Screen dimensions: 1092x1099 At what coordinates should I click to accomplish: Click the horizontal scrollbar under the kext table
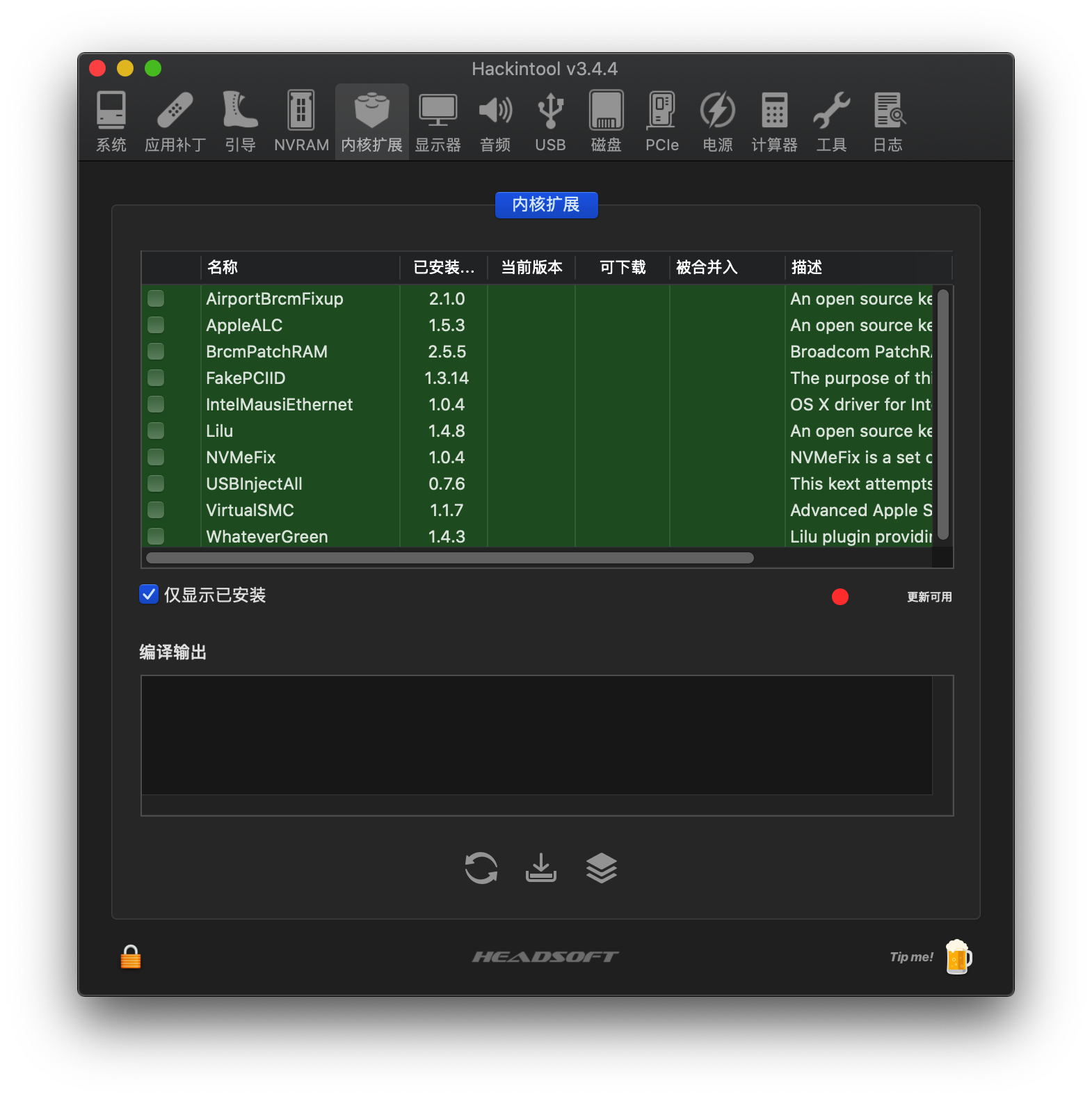(x=450, y=558)
